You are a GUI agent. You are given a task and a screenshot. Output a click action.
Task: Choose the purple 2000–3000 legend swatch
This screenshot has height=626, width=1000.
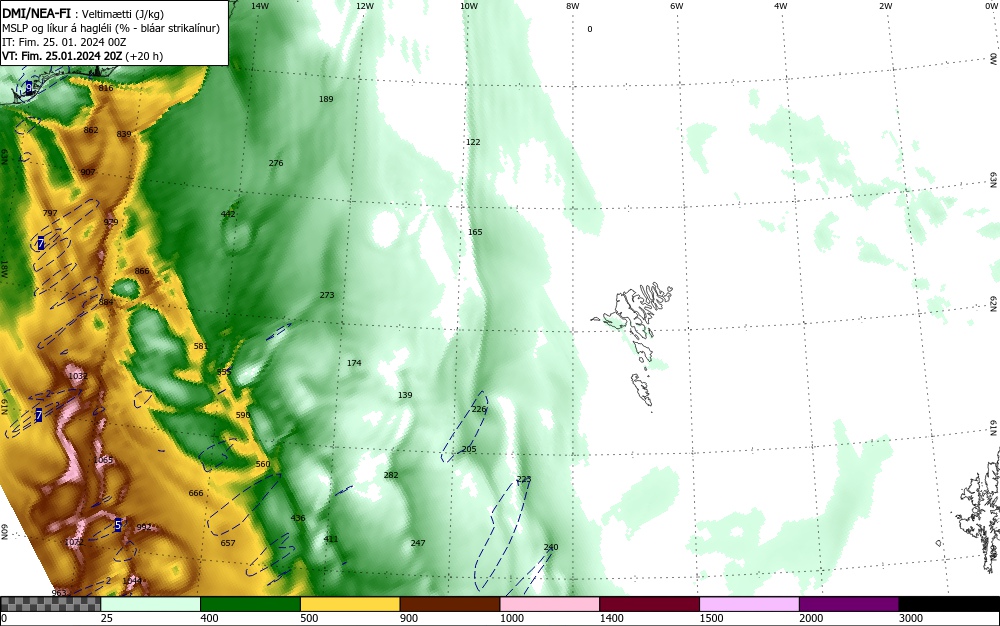pos(849,604)
